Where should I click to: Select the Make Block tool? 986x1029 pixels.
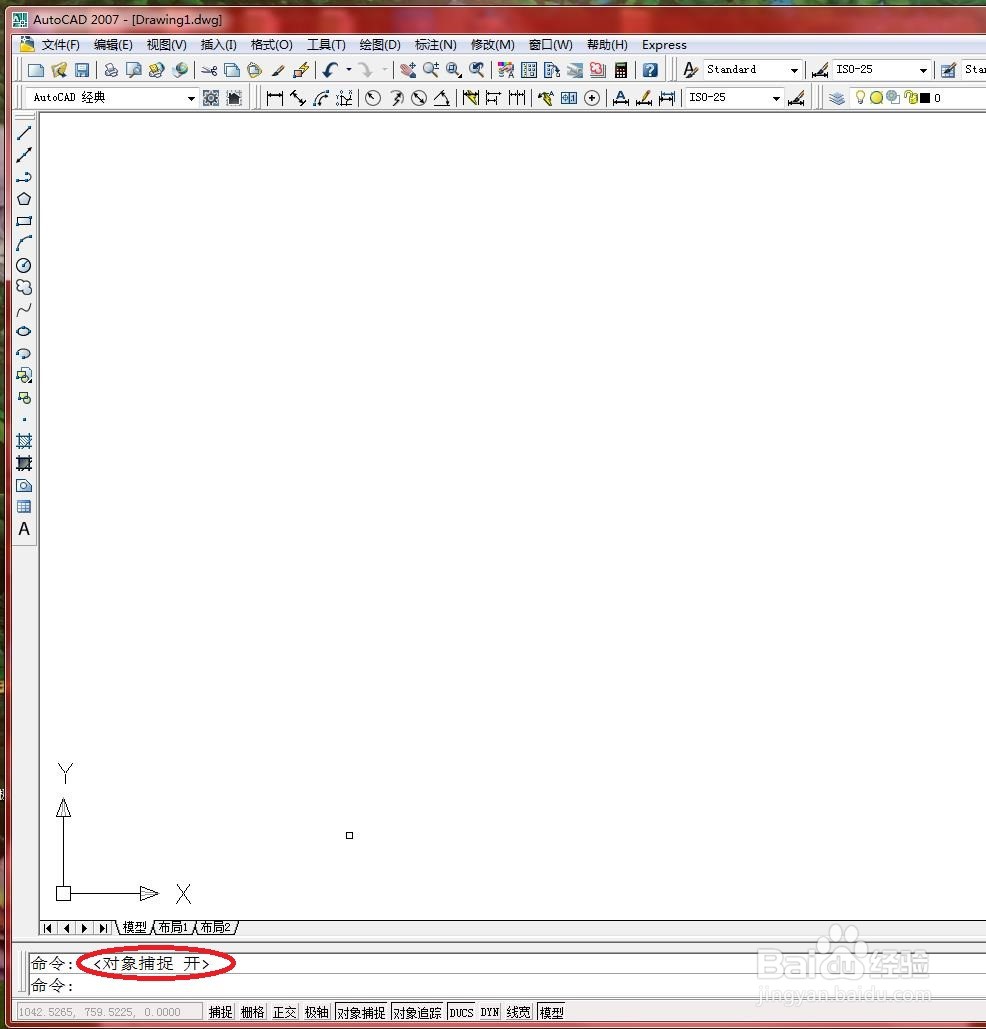[x=24, y=398]
